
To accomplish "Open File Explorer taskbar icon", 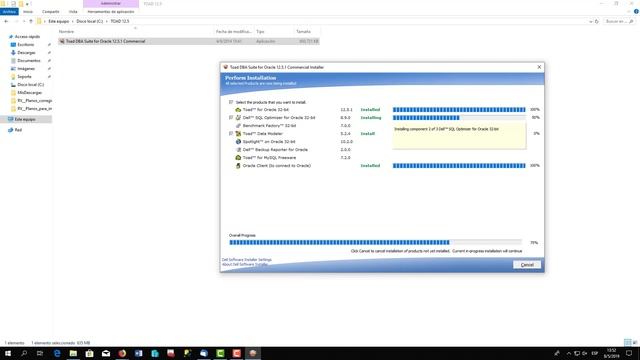I will point(73,353).
